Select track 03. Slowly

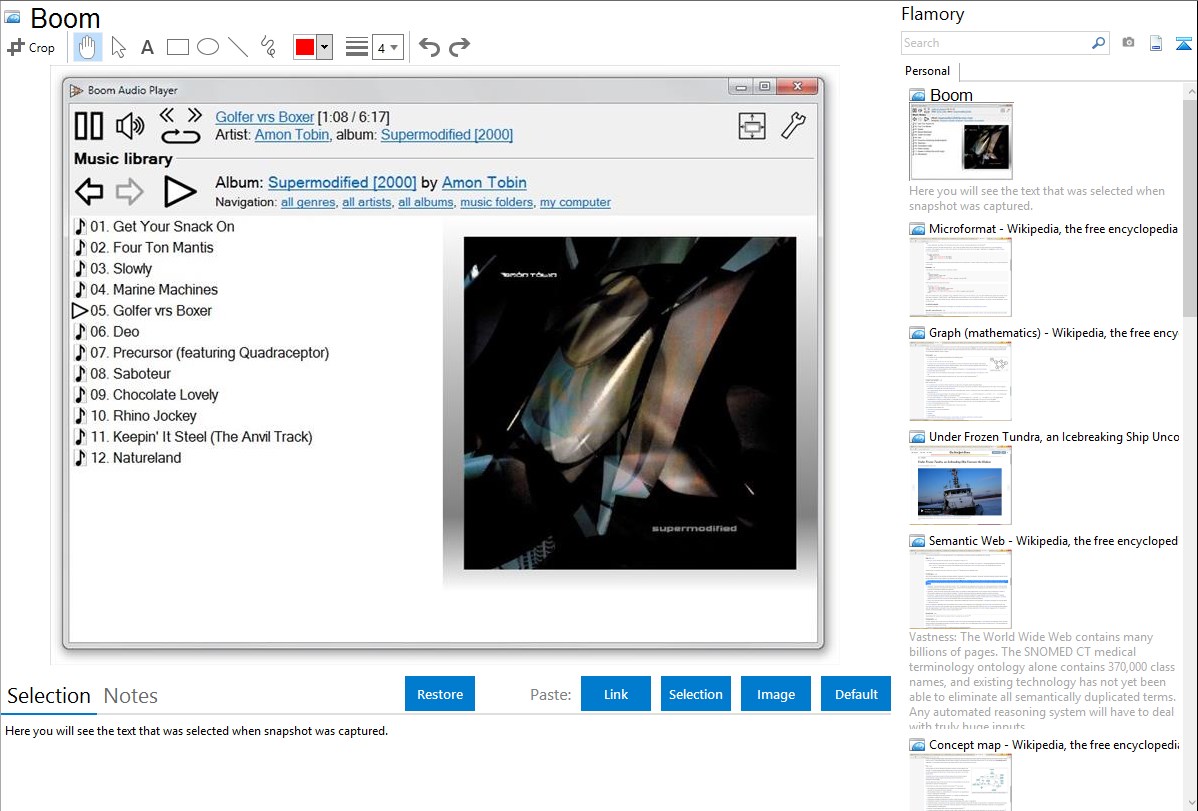click(113, 268)
